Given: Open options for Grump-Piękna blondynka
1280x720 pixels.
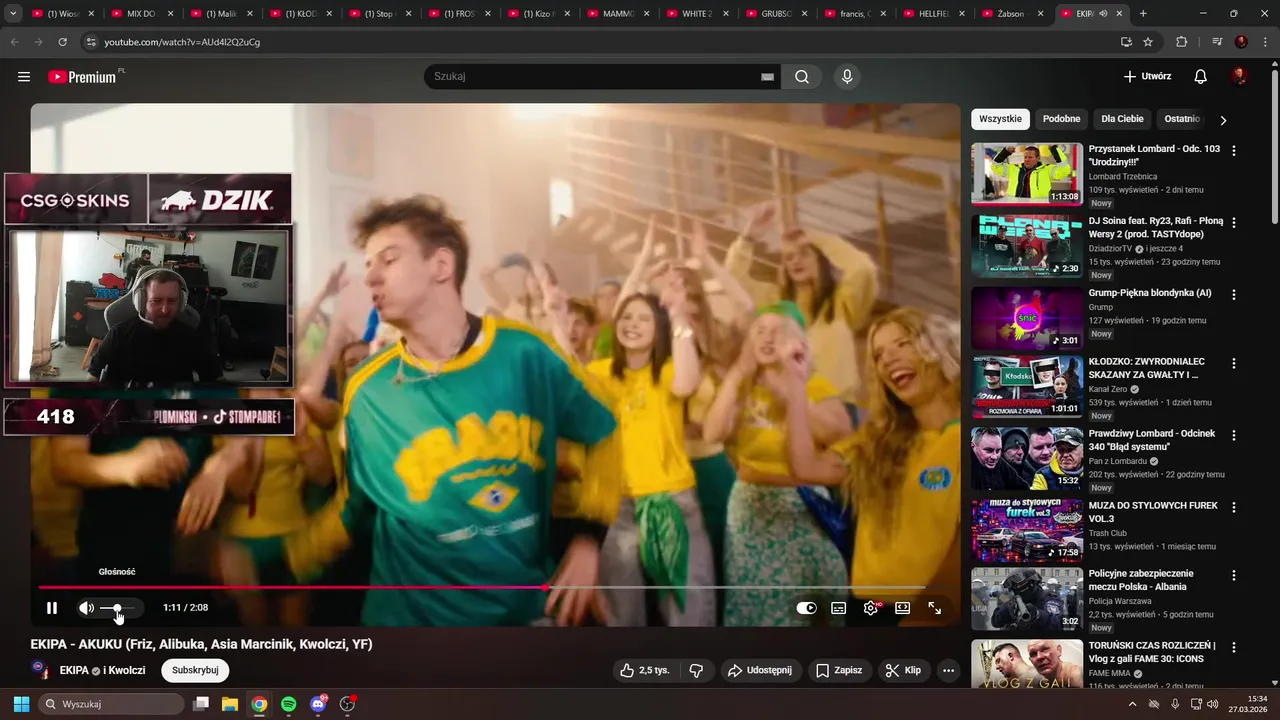Looking at the screenshot, I should pos(1234,295).
